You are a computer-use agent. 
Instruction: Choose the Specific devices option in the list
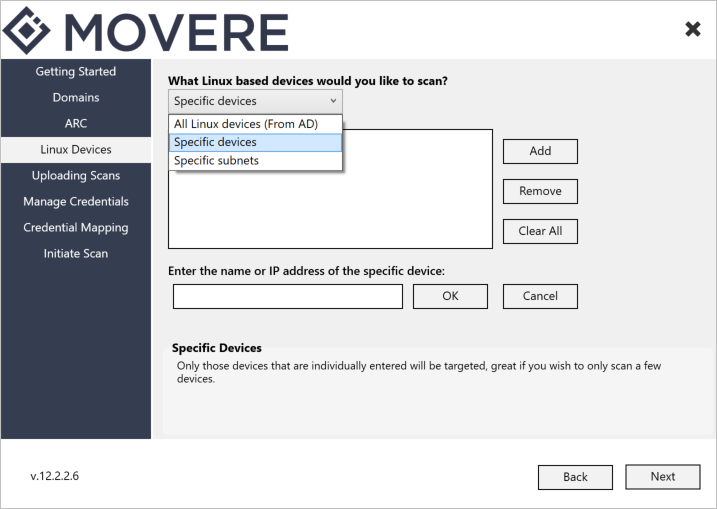pyautogui.click(x=255, y=142)
